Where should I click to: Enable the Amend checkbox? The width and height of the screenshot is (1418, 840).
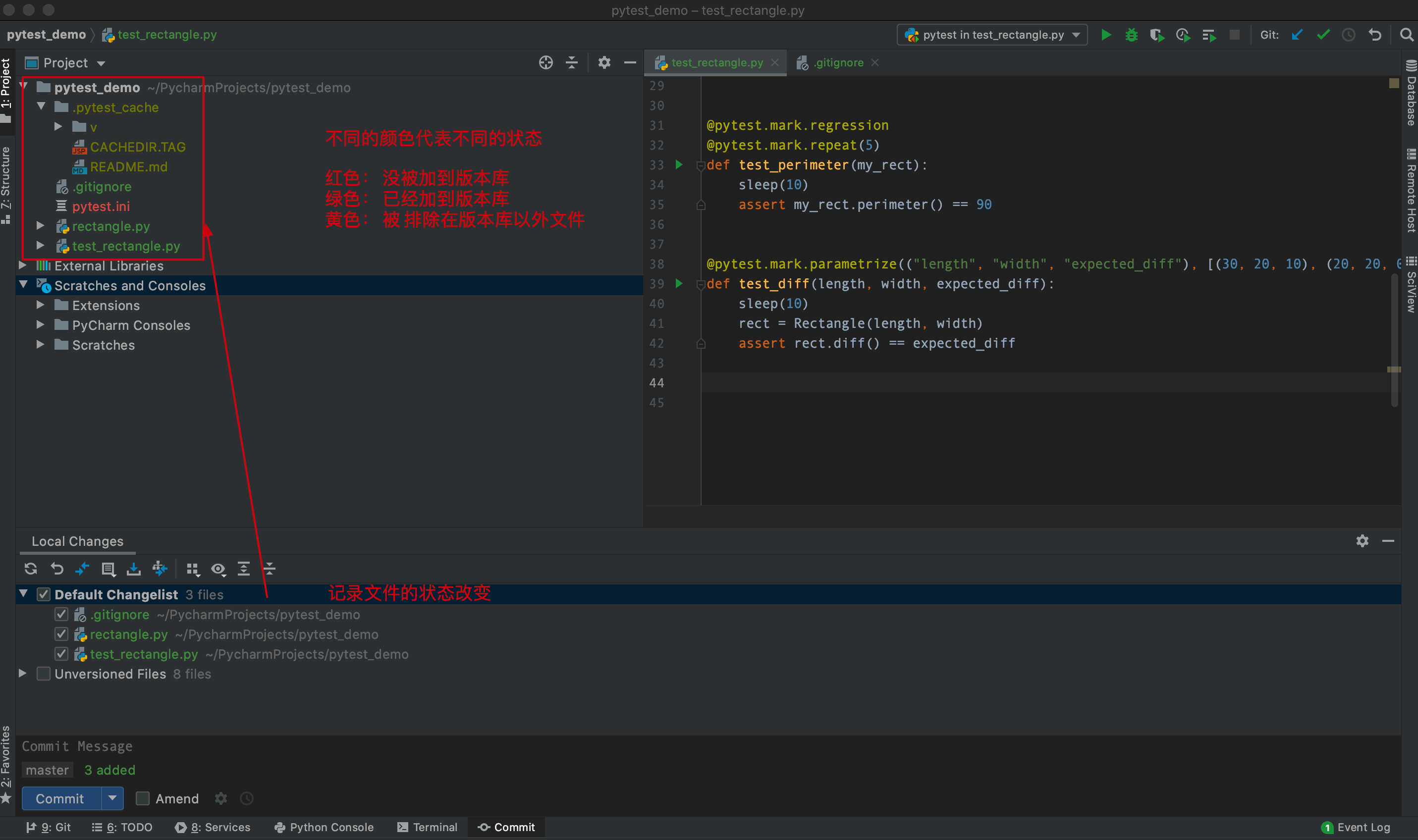pyautogui.click(x=143, y=798)
